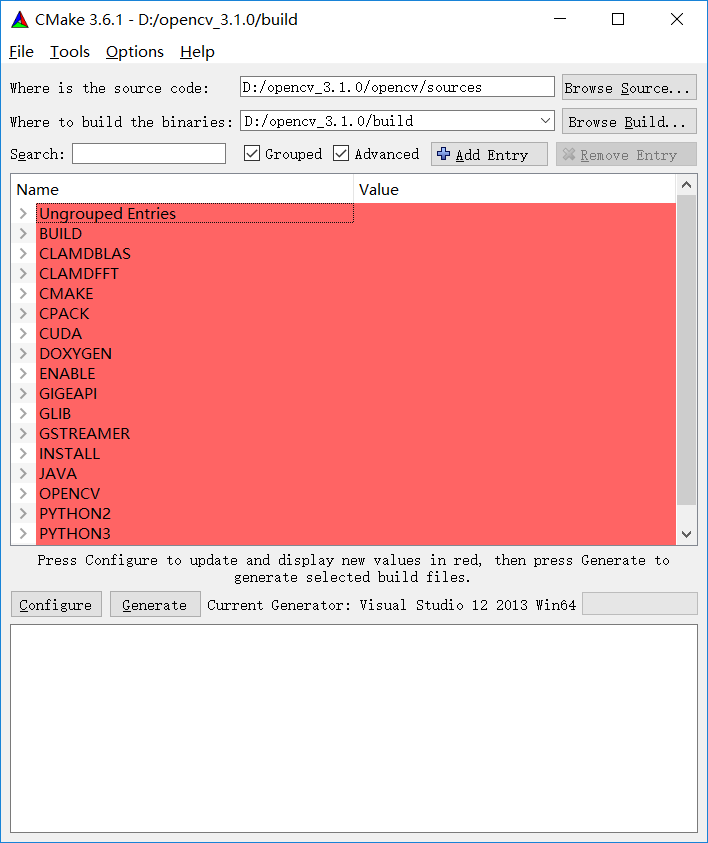Viewport: 708px width, 843px height.
Task: Toggle the Grouped checkbox
Action: point(252,154)
